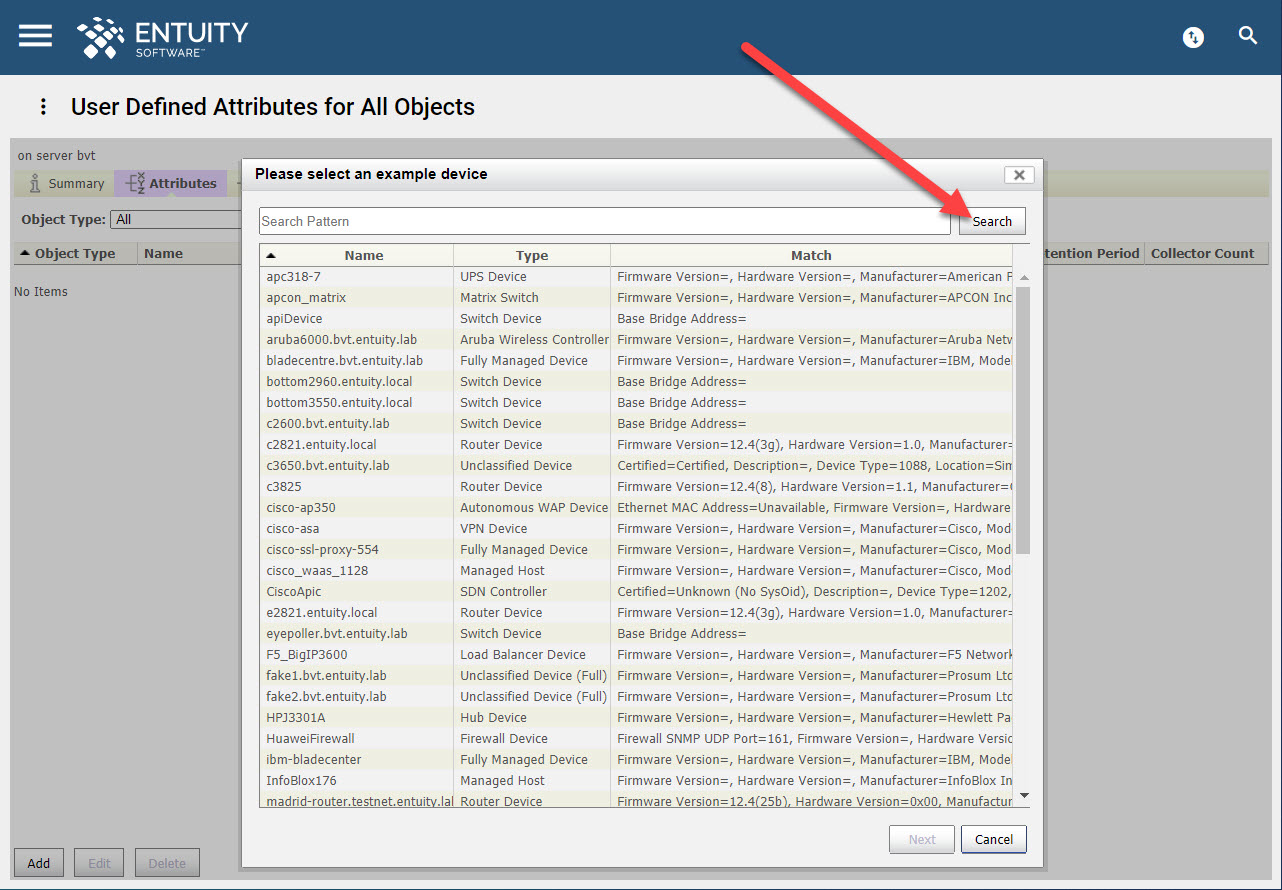The image size is (1282, 890).
Task: Open the data transfer status icon
Action: [x=1193, y=37]
